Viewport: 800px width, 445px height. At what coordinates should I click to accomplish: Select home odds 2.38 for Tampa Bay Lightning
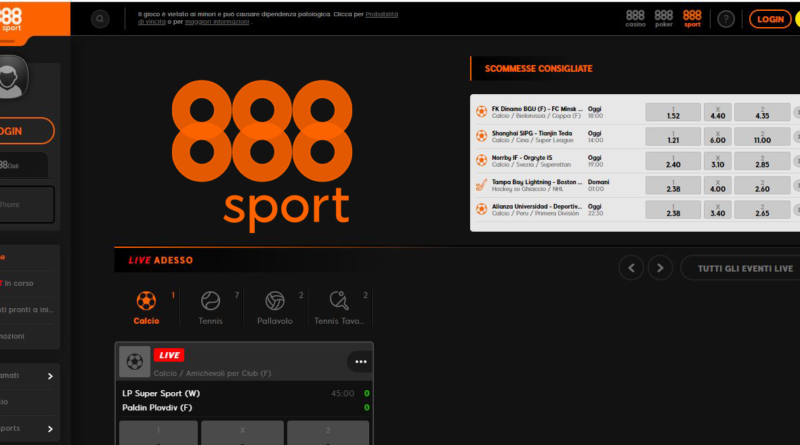click(x=673, y=186)
